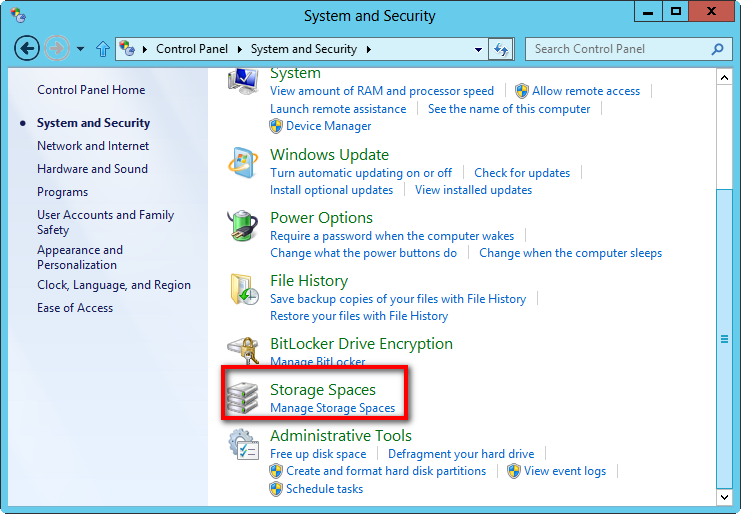Expand the arrow after Control Panel breadcrumb
This screenshot has height=514, width=741.
[240, 49]
